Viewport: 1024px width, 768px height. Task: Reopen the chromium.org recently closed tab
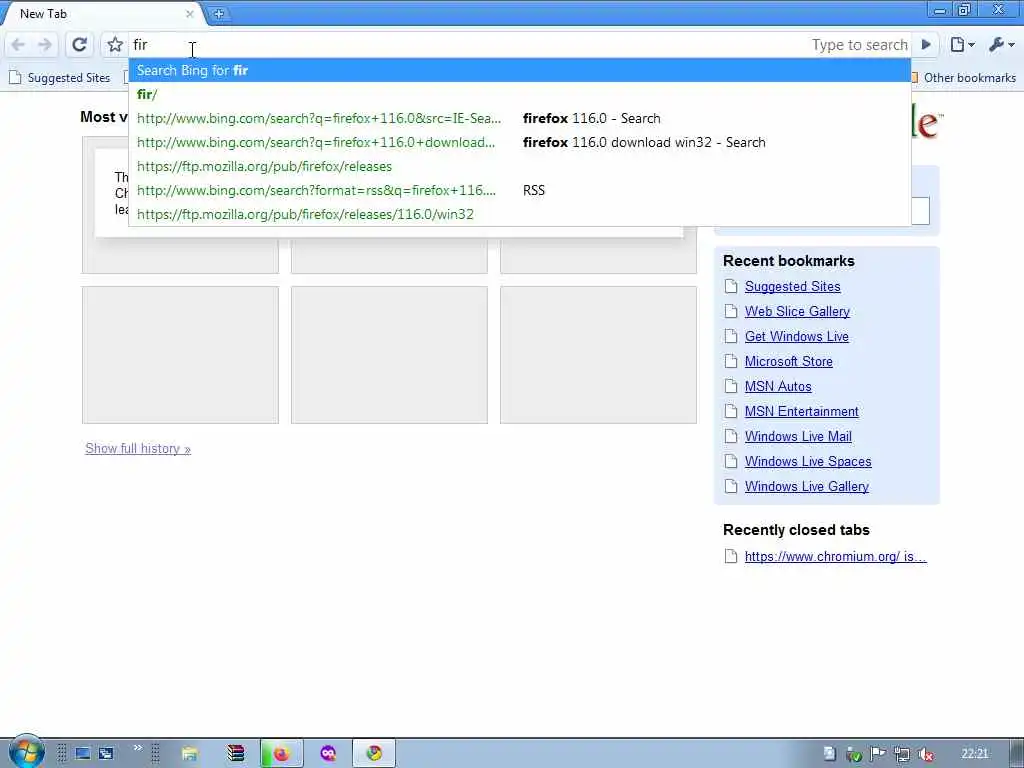point(835,556)
